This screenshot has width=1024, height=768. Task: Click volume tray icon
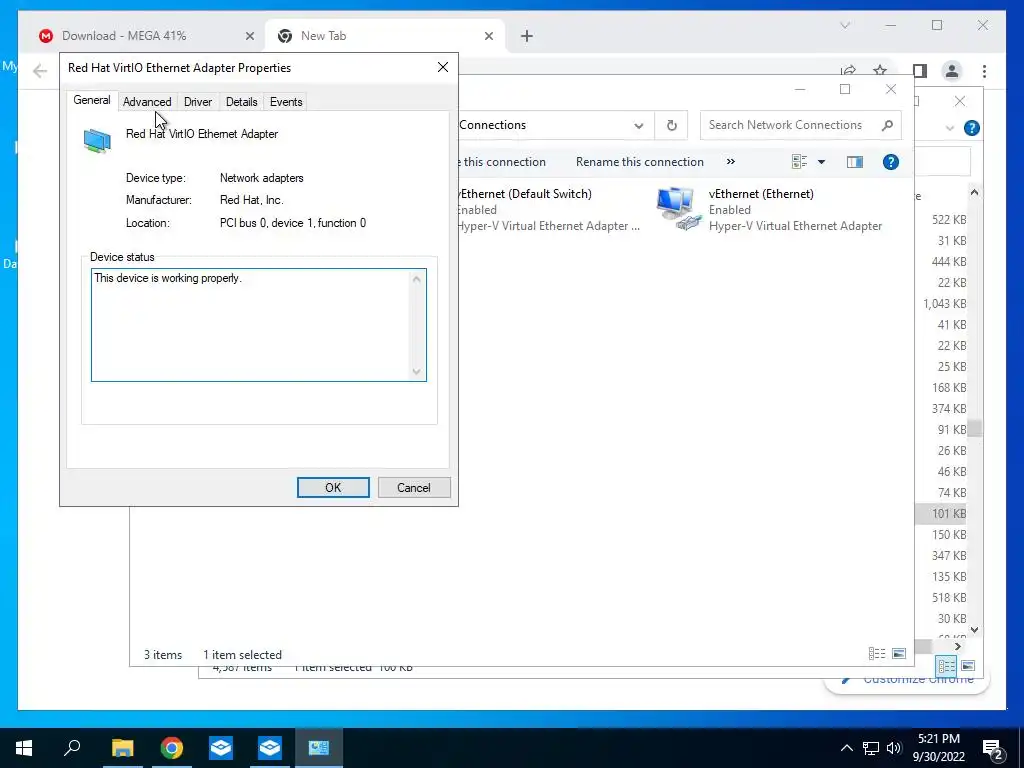pyautogui.click(x=894, y=748)
